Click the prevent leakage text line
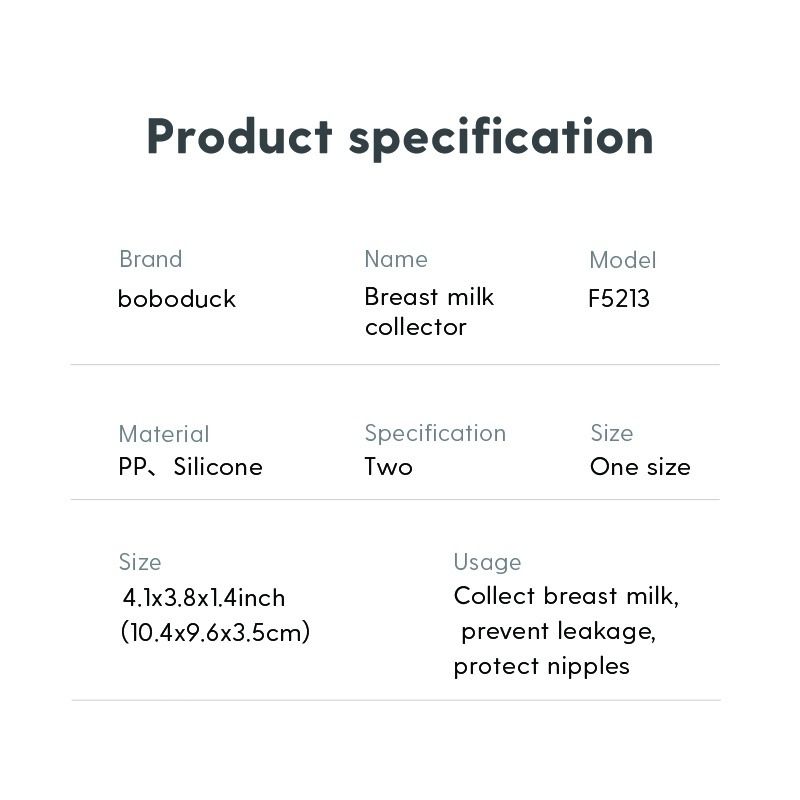This screenshot has height=800, width=800. [558, 632]
